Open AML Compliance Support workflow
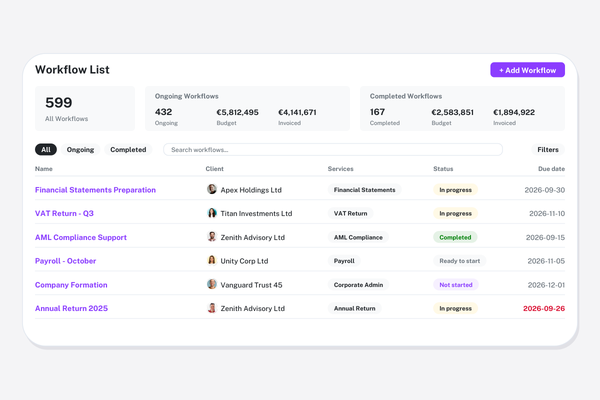The width and height of the screenshot is (600, 400). coord(81,237)
